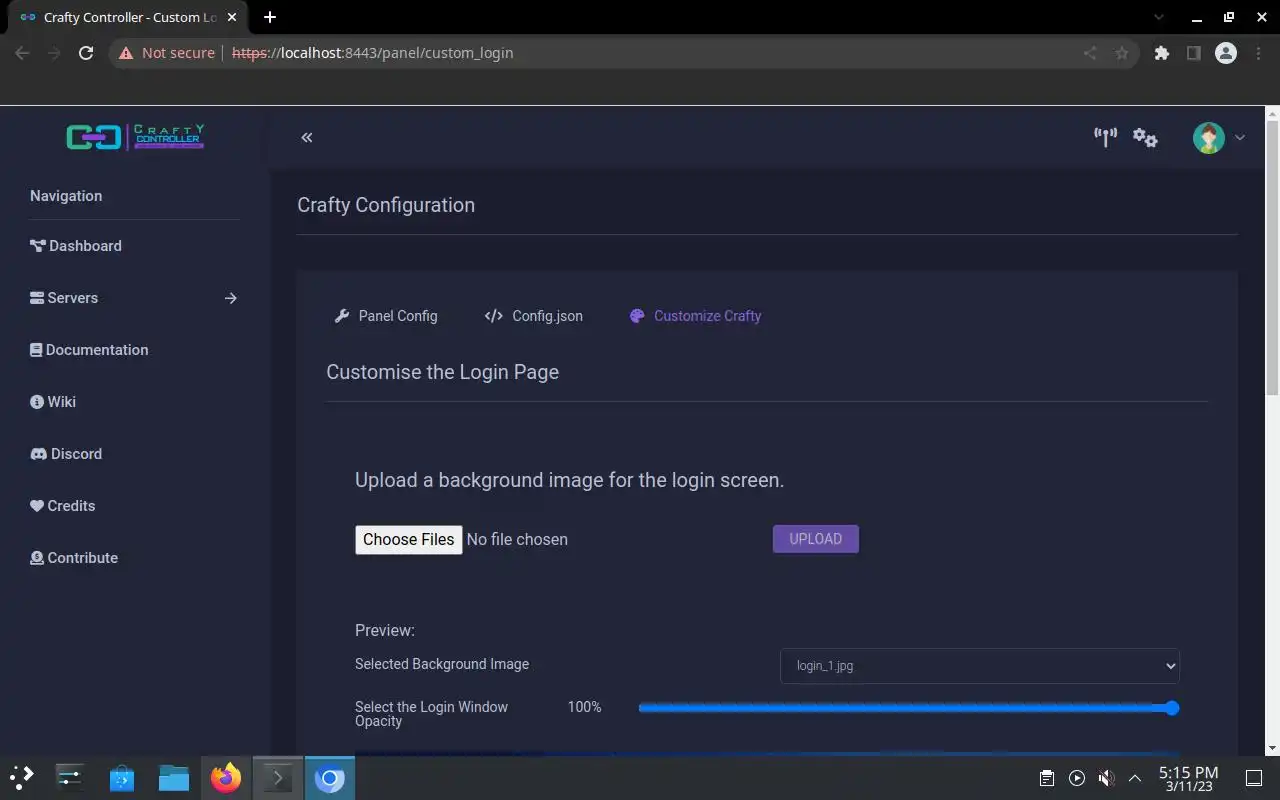
Task: Open the Selected Background Image dropdown
Action: coord(980,666)
